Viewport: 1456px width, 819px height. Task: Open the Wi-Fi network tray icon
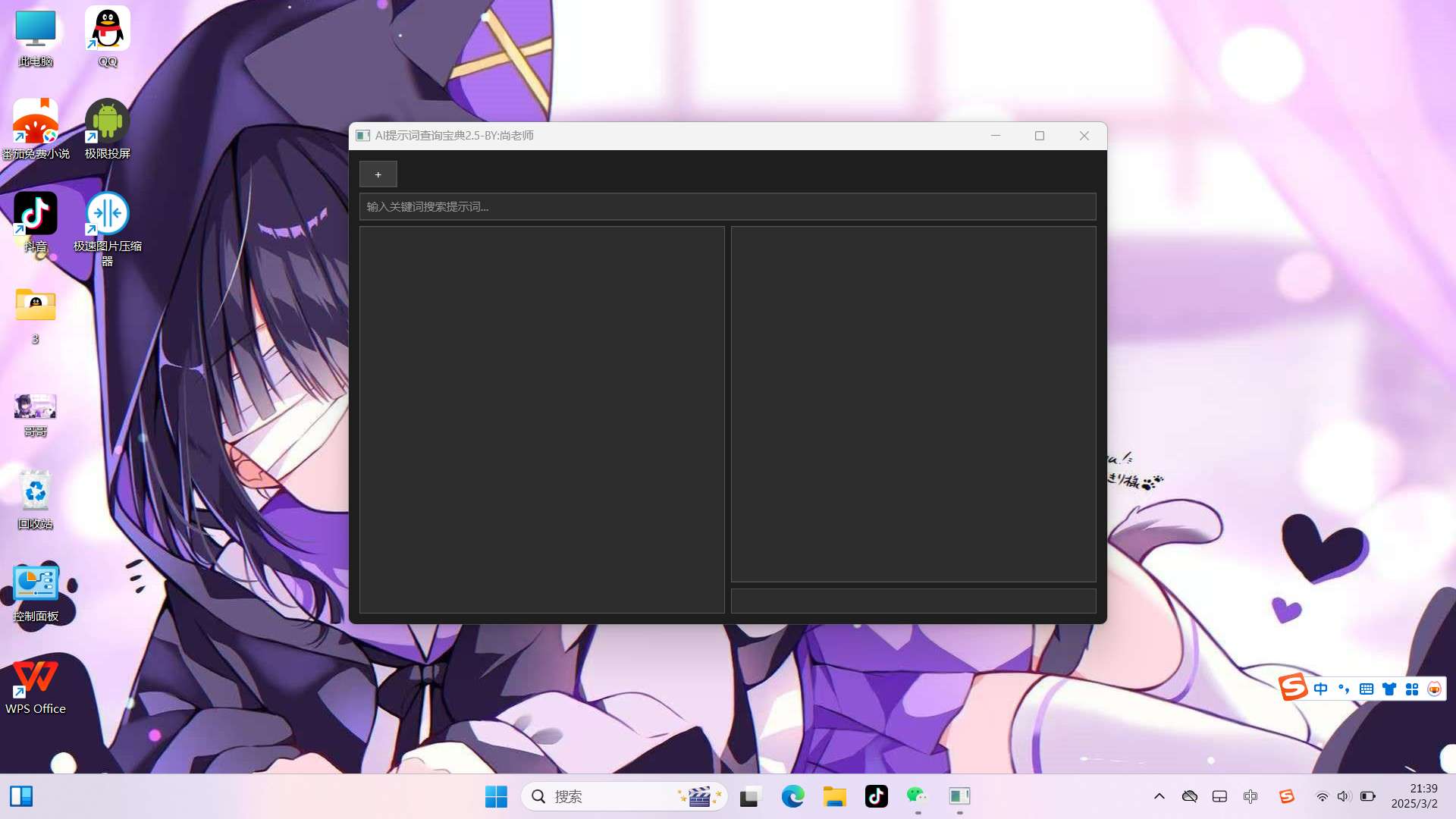click(x=1322, y=796)
